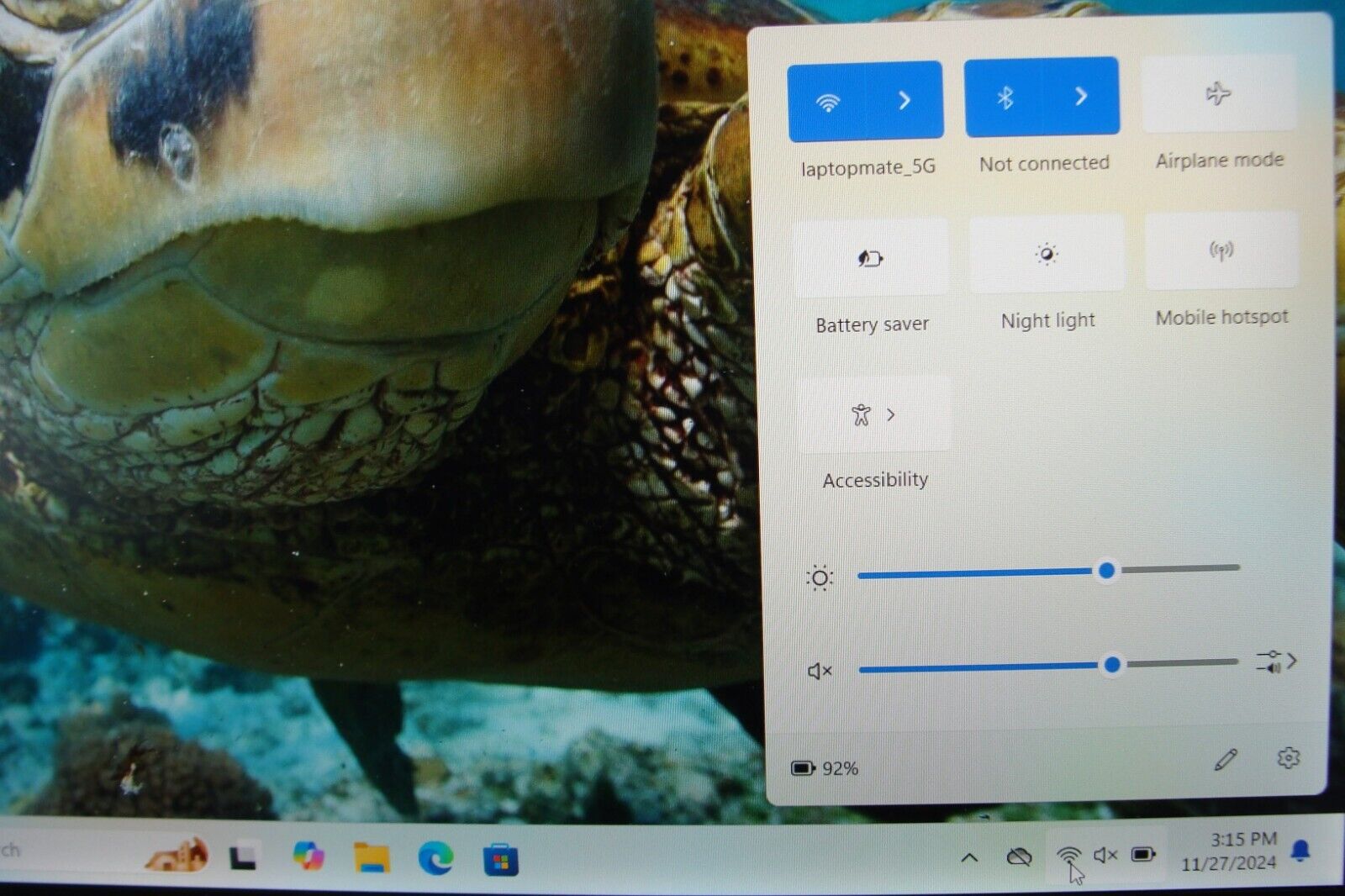Viewport: 1345px width, 896px height.
Task: Enable Airplane mode
Action: point(1218,94)
